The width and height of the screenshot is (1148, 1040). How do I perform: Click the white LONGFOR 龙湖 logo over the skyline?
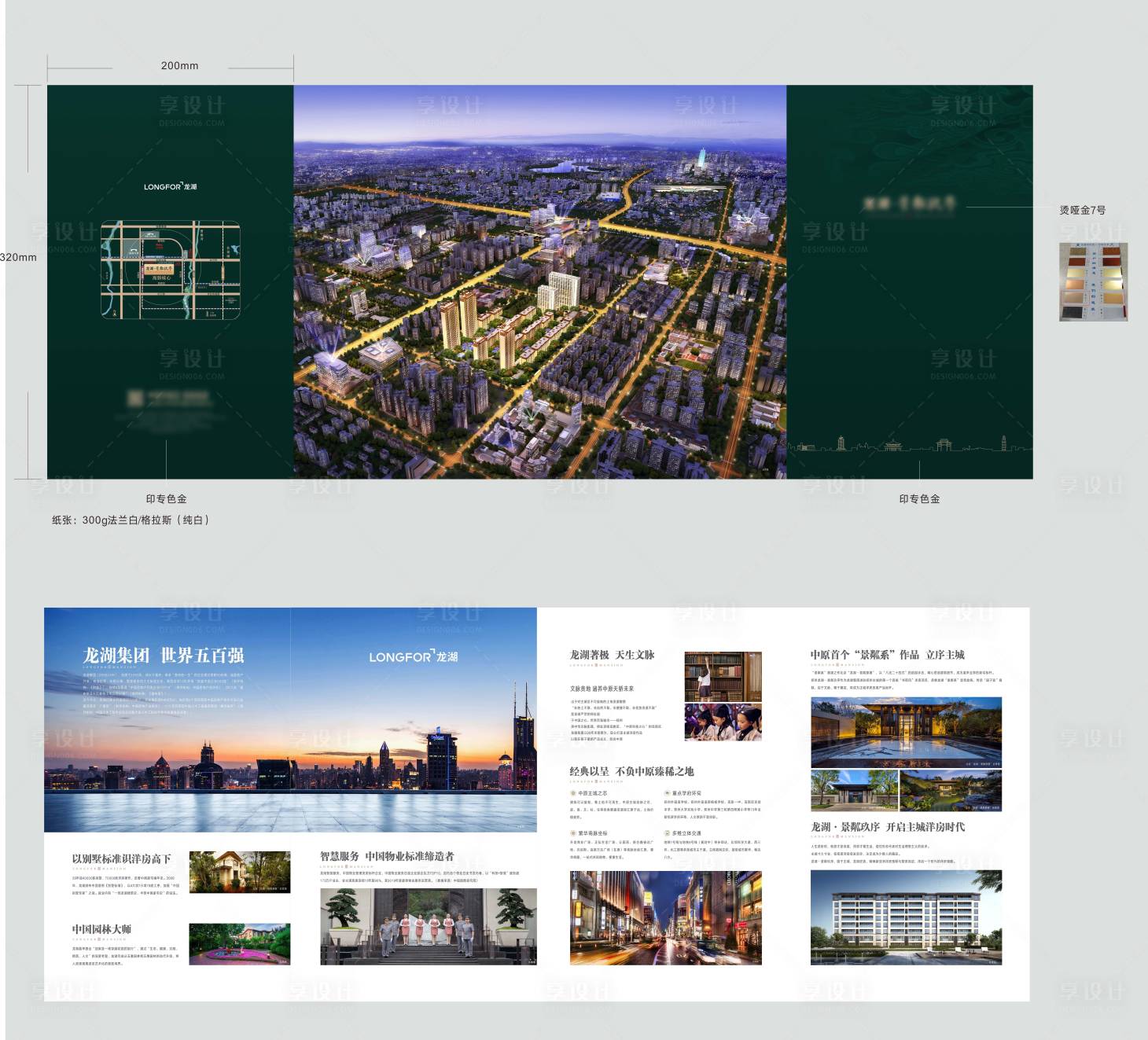(x=414, y=656)
